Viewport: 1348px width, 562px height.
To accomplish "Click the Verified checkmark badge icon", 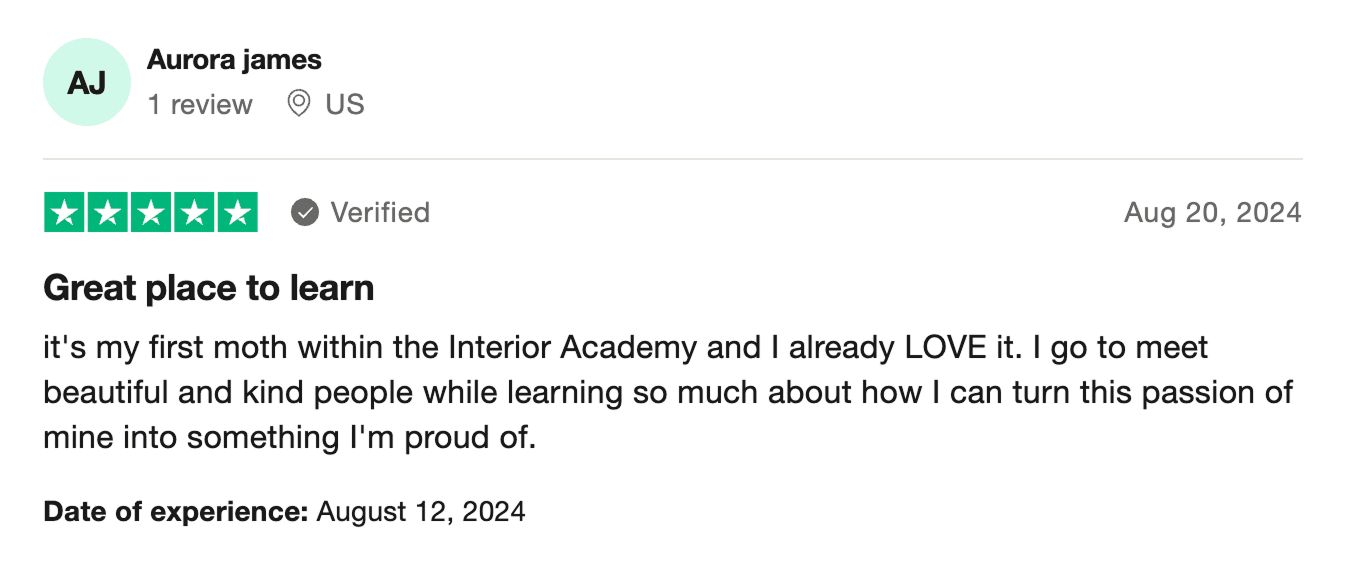I will (x=305, y=213).
